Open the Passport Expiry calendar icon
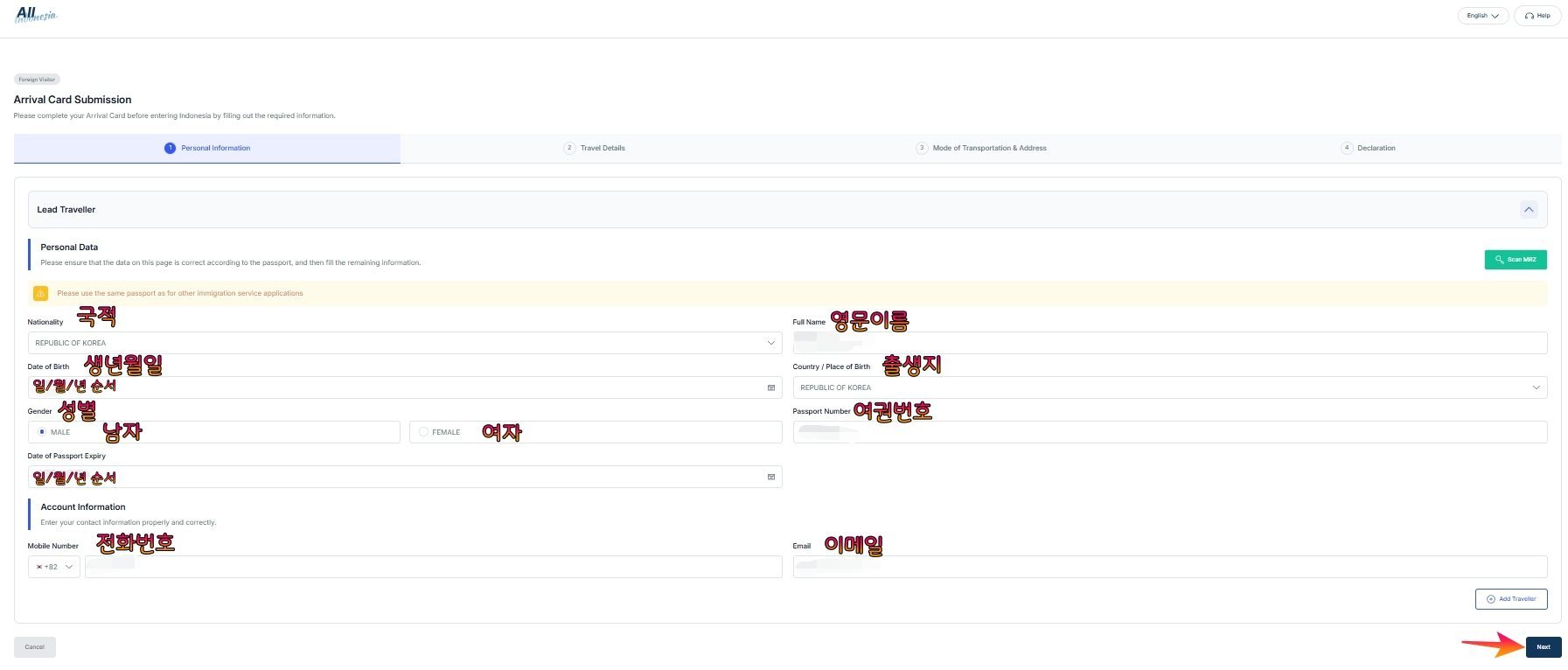Screen dimensions: 1568x670 pos(770,477)
